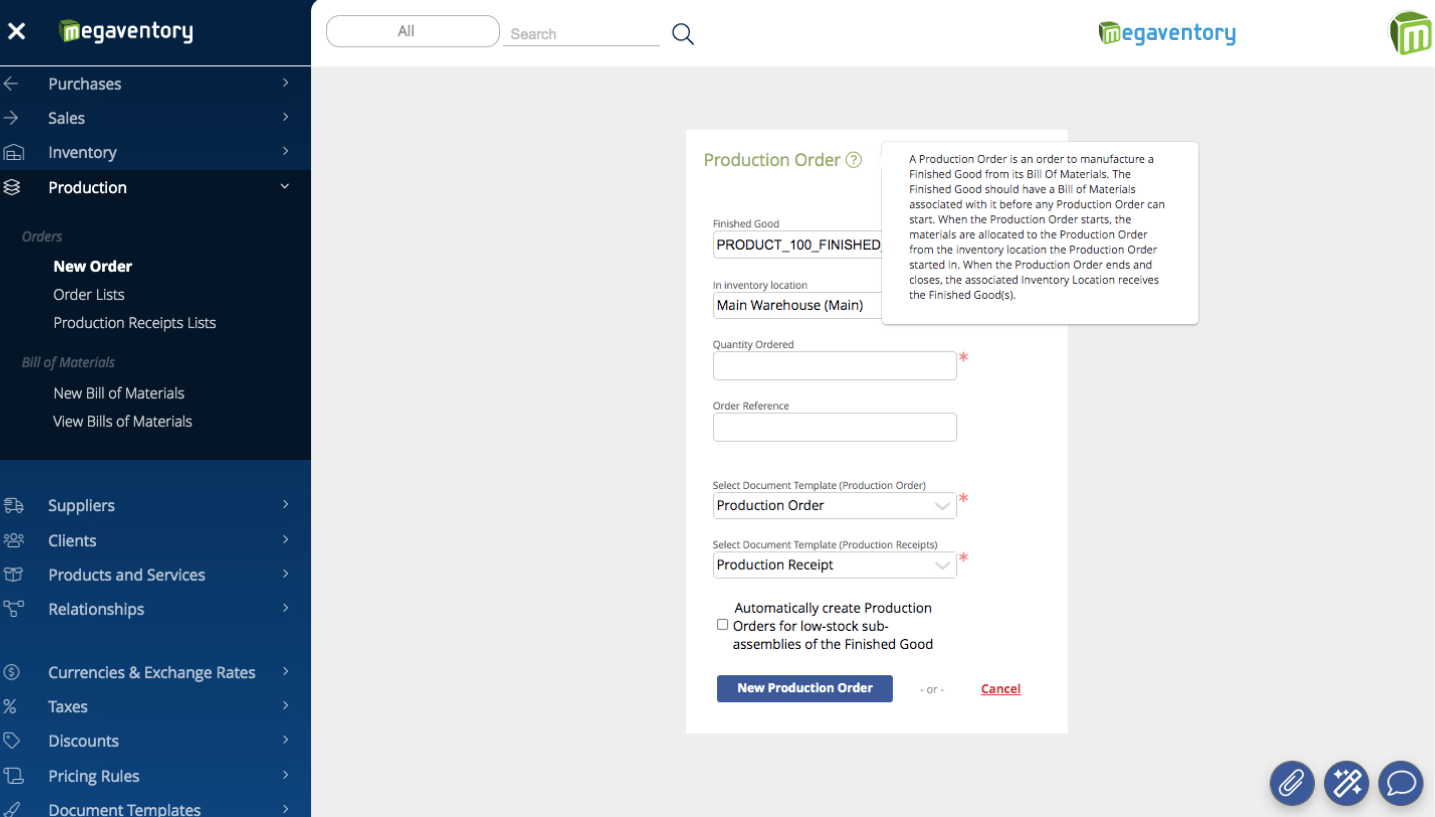
Task: Expand the Relationships menu chevron
Action: coord(285,608)
